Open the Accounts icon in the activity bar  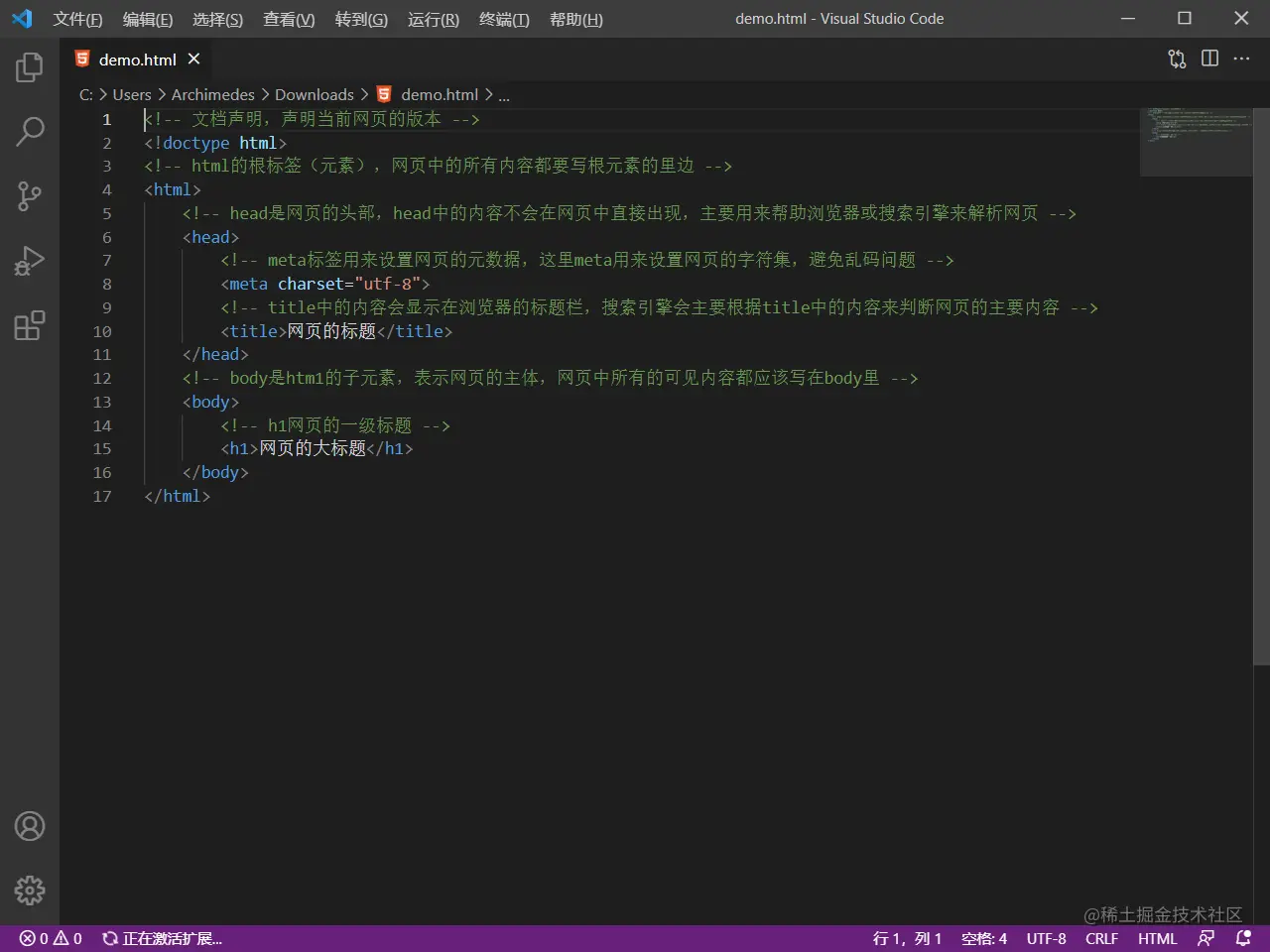pyautogui.click(x=29, y=825)
